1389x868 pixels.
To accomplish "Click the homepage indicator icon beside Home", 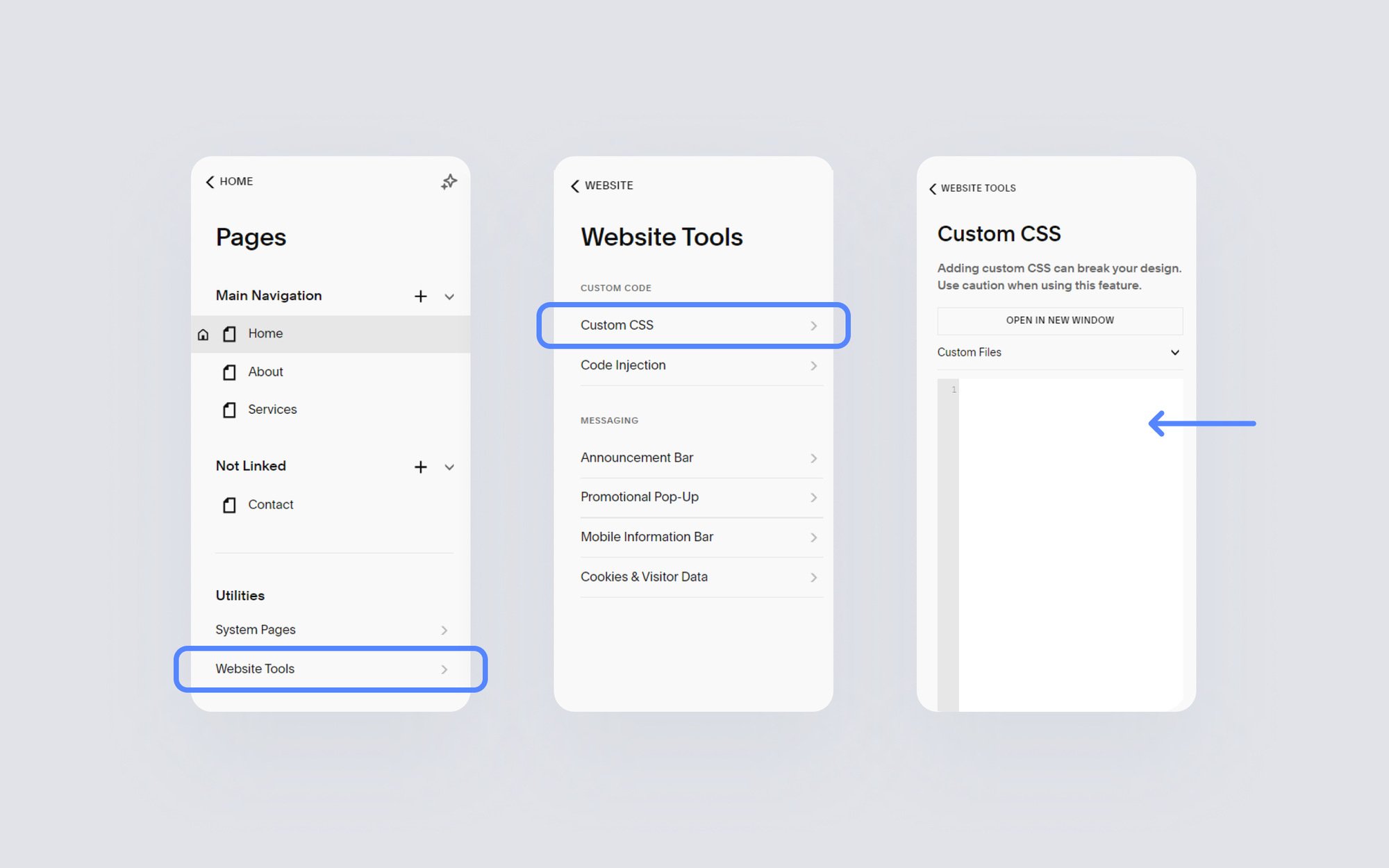I will (203, 335).
